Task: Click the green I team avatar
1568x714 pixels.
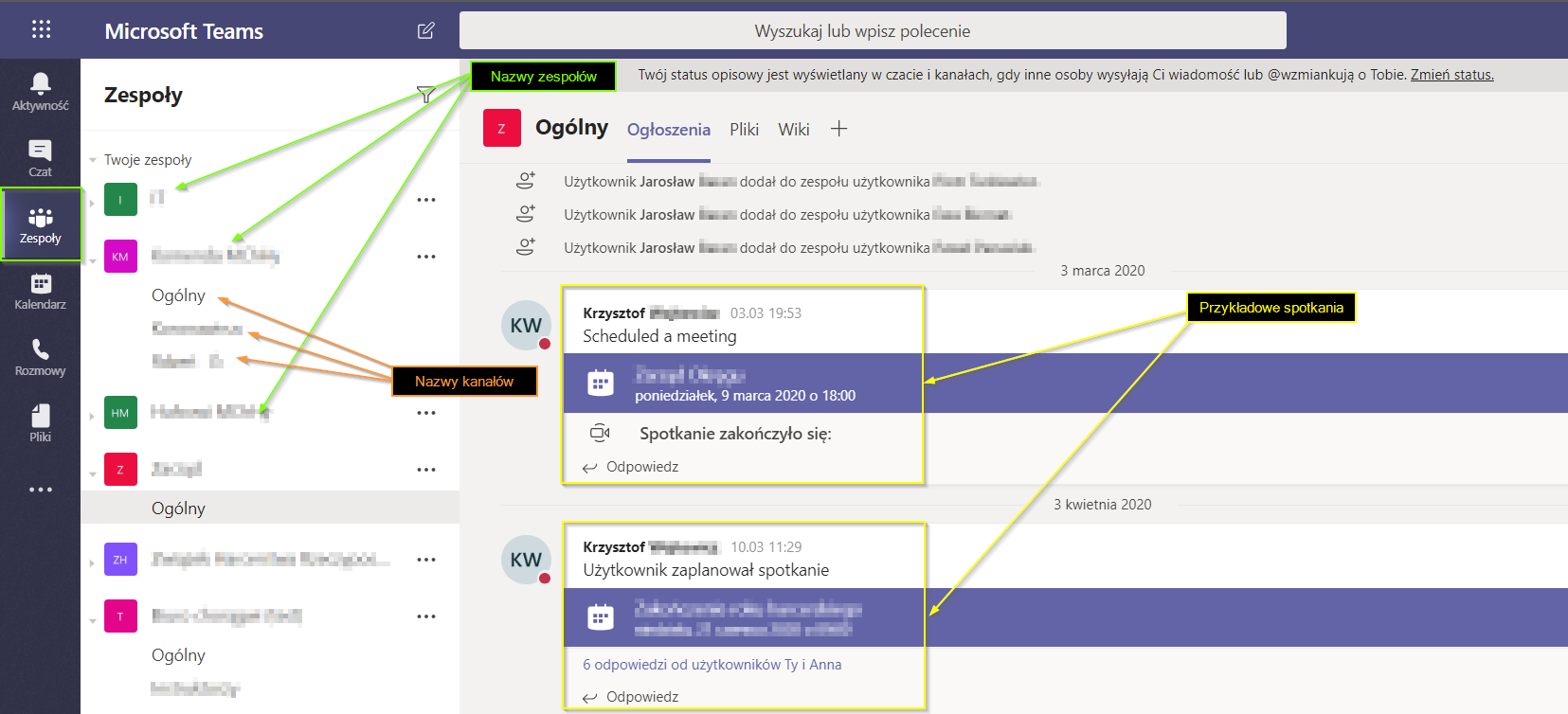Action: [120, 200]
